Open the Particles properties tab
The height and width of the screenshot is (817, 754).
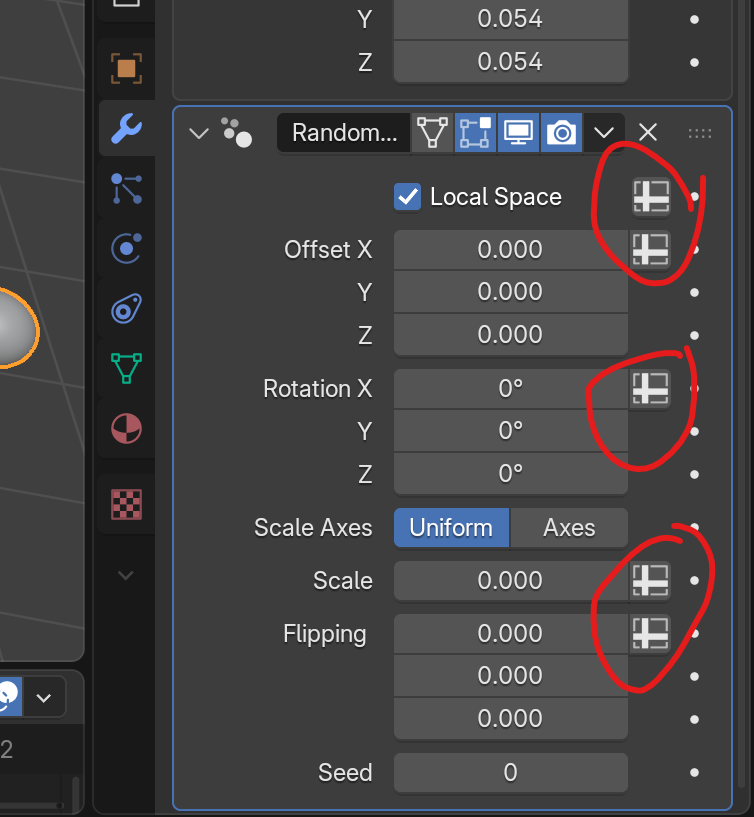127,188
